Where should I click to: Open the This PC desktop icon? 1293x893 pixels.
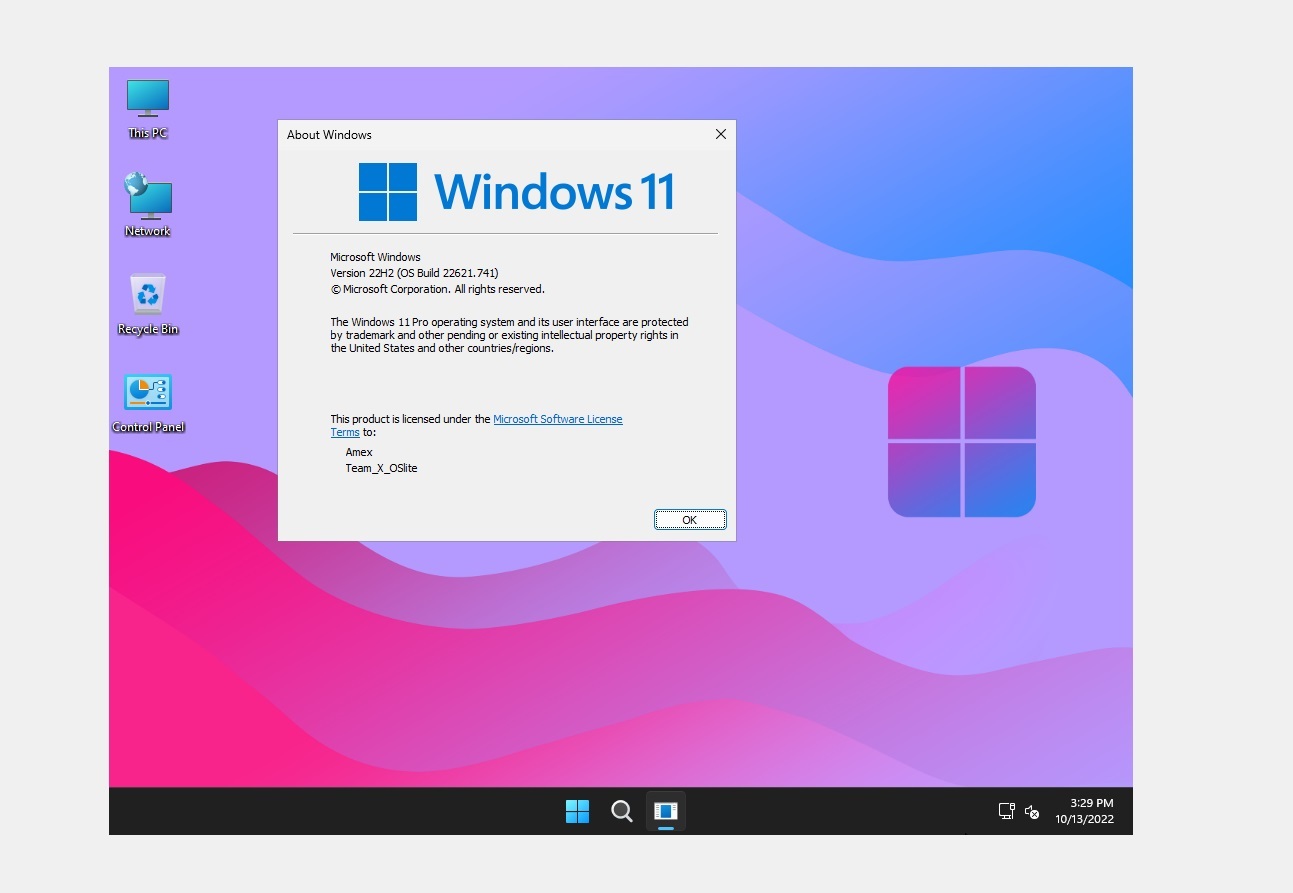(148, 108)
